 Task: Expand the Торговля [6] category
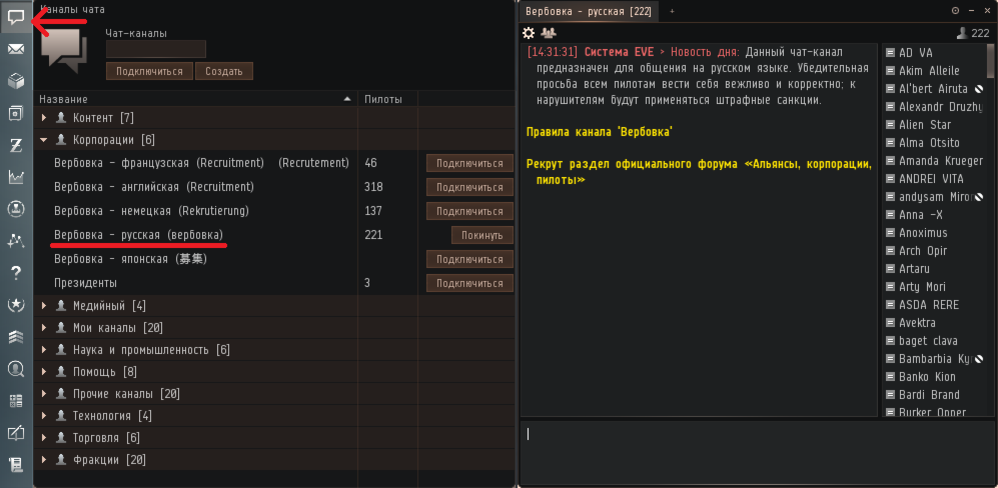pyautogui.click(x=44, y=438)
